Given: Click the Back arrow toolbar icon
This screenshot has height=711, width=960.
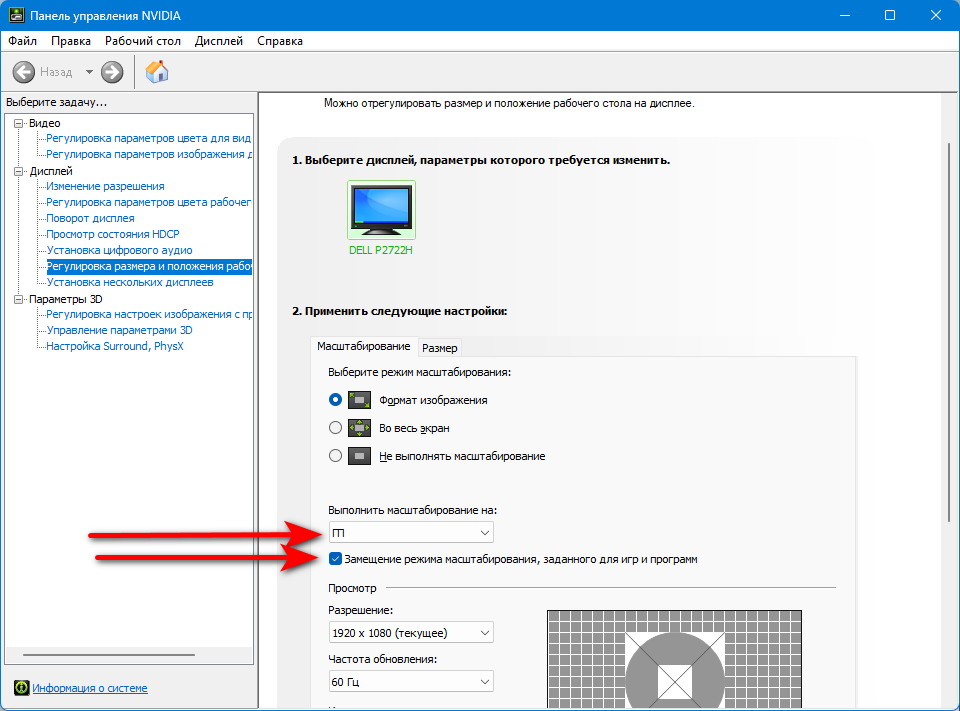Looking at the screenshot, I should (23, 72).
